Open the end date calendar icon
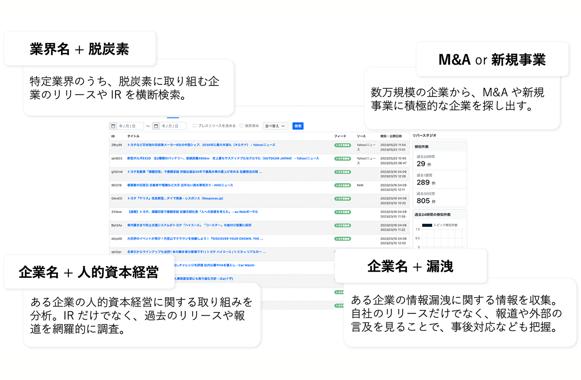The width and height of the screenshot is (581, 380). point(156,126)
